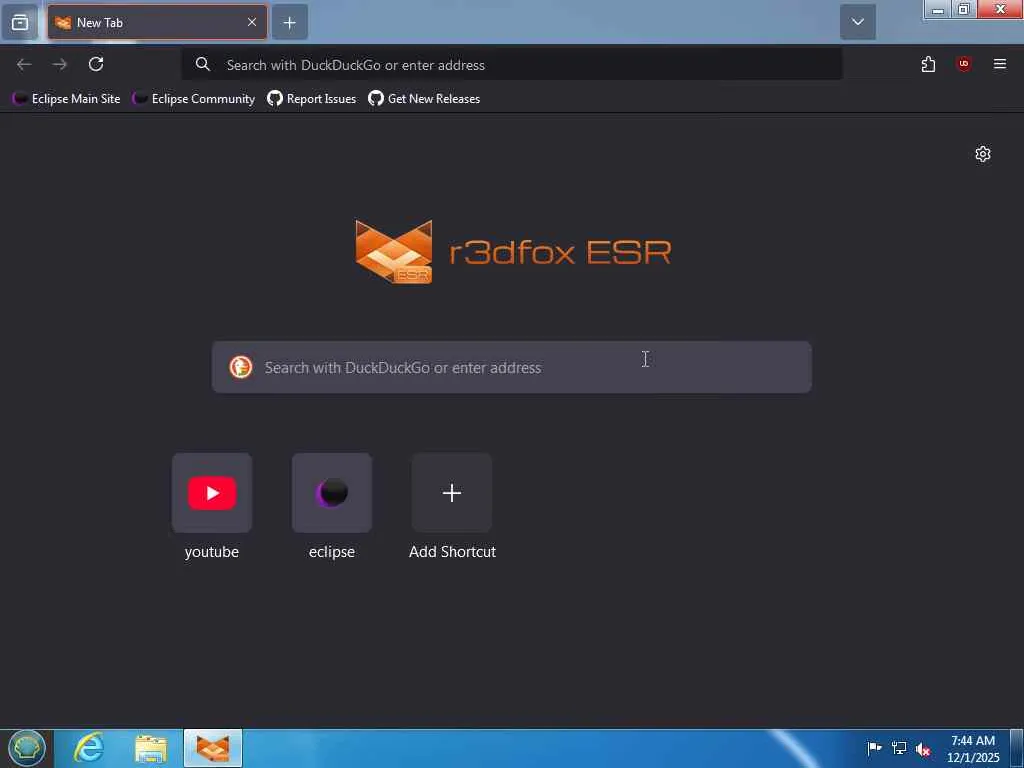The height and width of the screenshot is (768, 1024).
Task: Focus the center DuckDuckGo search box
Action: [511, 367]
